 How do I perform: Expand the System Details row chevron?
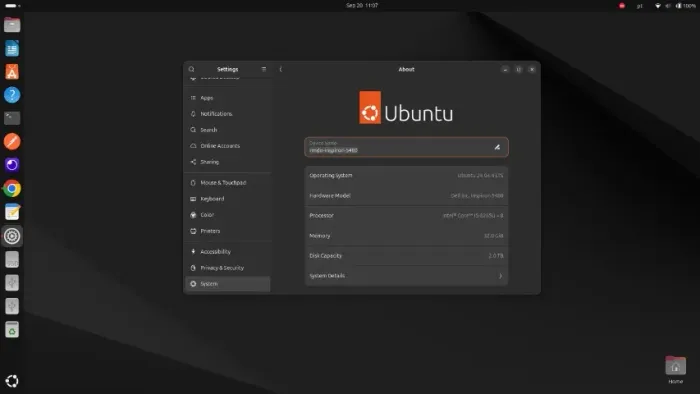pos(500,276)
